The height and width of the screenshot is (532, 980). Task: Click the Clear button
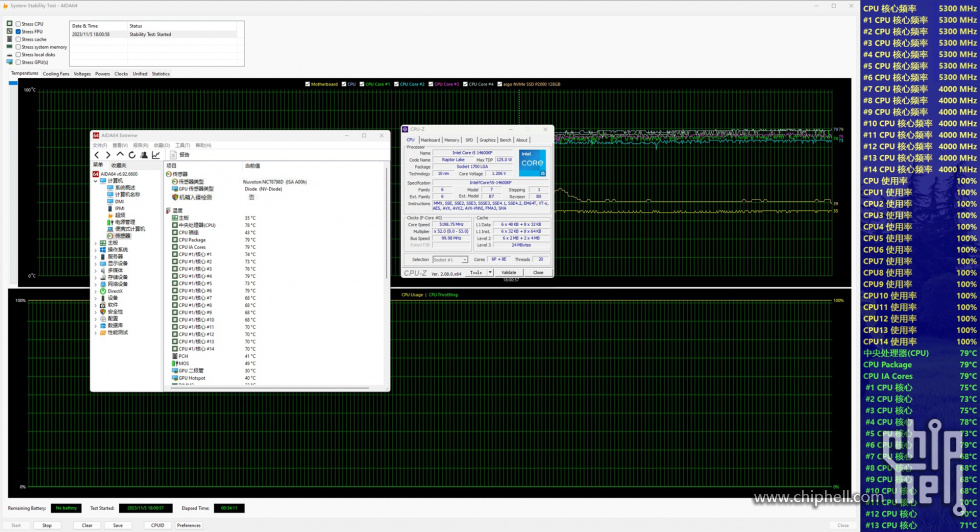point(87,525)
